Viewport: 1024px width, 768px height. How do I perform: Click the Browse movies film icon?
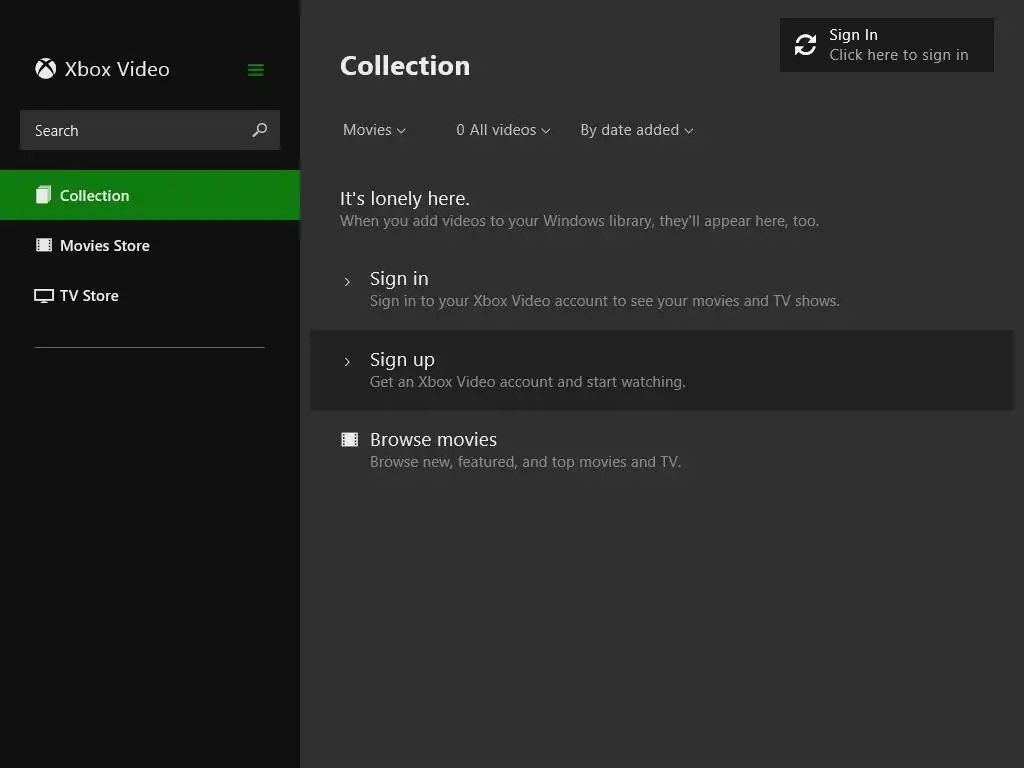point(349,439)
